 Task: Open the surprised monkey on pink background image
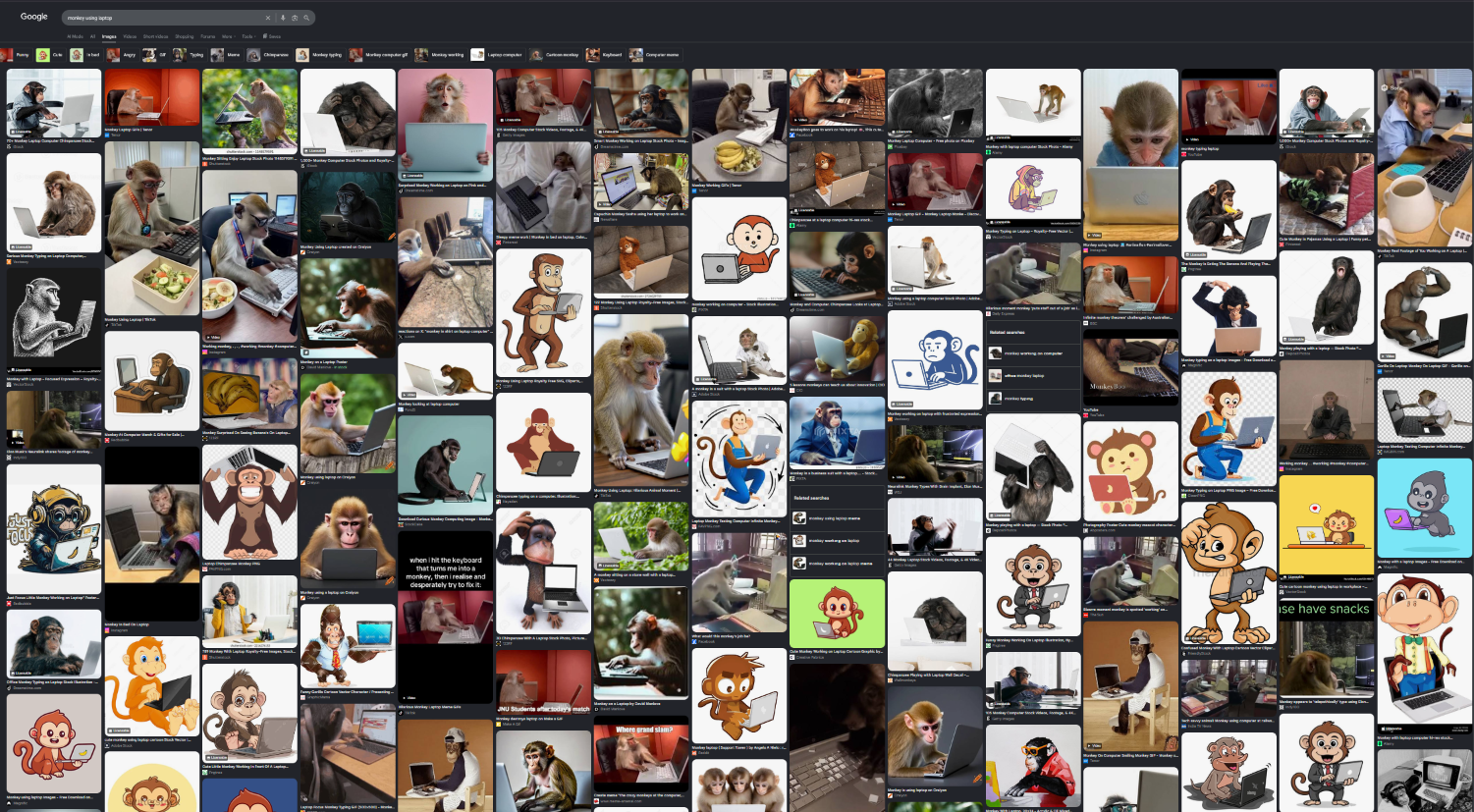[x=445, y=125]
